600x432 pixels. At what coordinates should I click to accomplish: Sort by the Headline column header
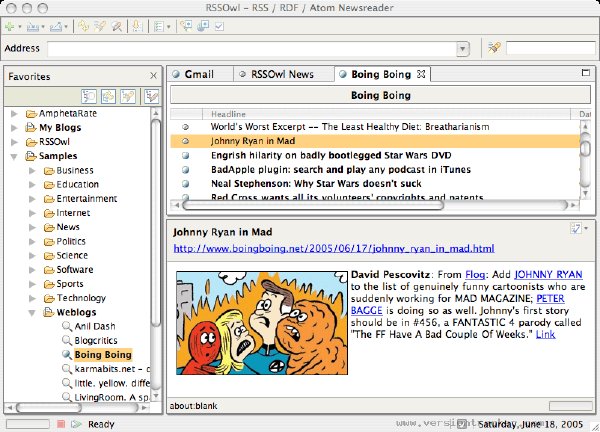(386, 114)
